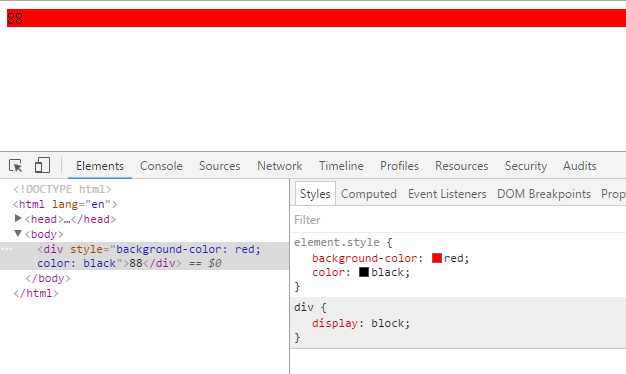This screenshot has width=626, height=374.
Task: Click the background-color property name
Action: point(365,258)
